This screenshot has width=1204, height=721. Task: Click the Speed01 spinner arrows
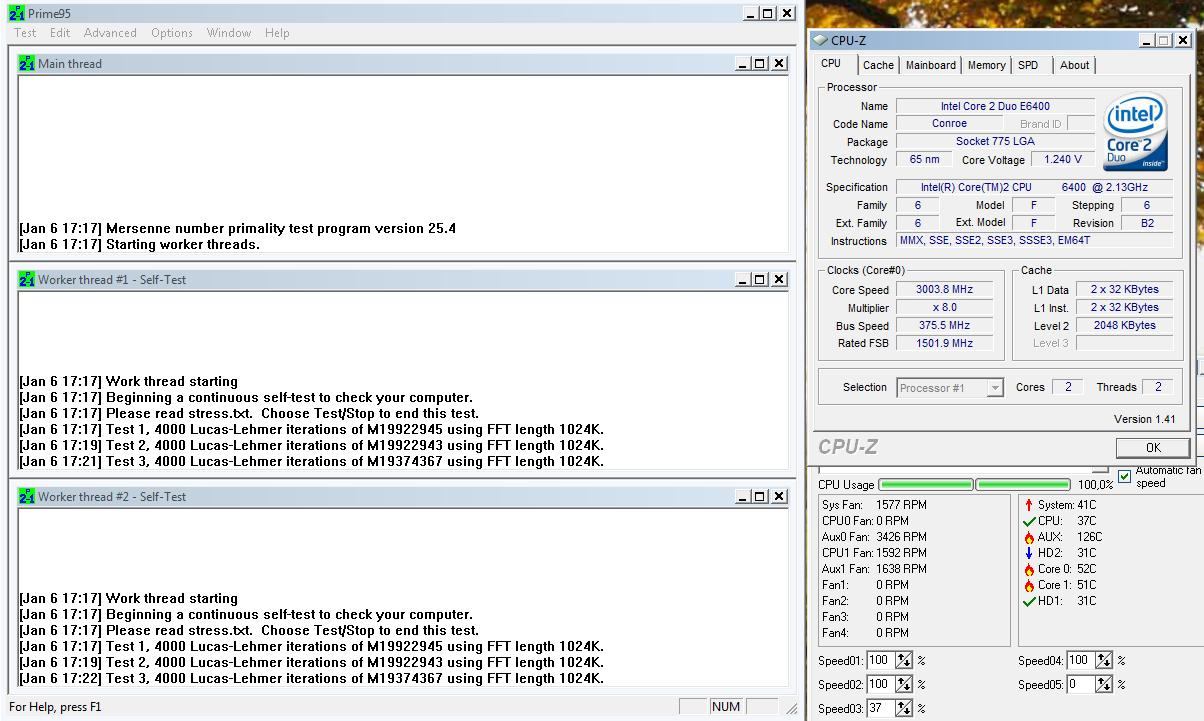pos(904,660)
